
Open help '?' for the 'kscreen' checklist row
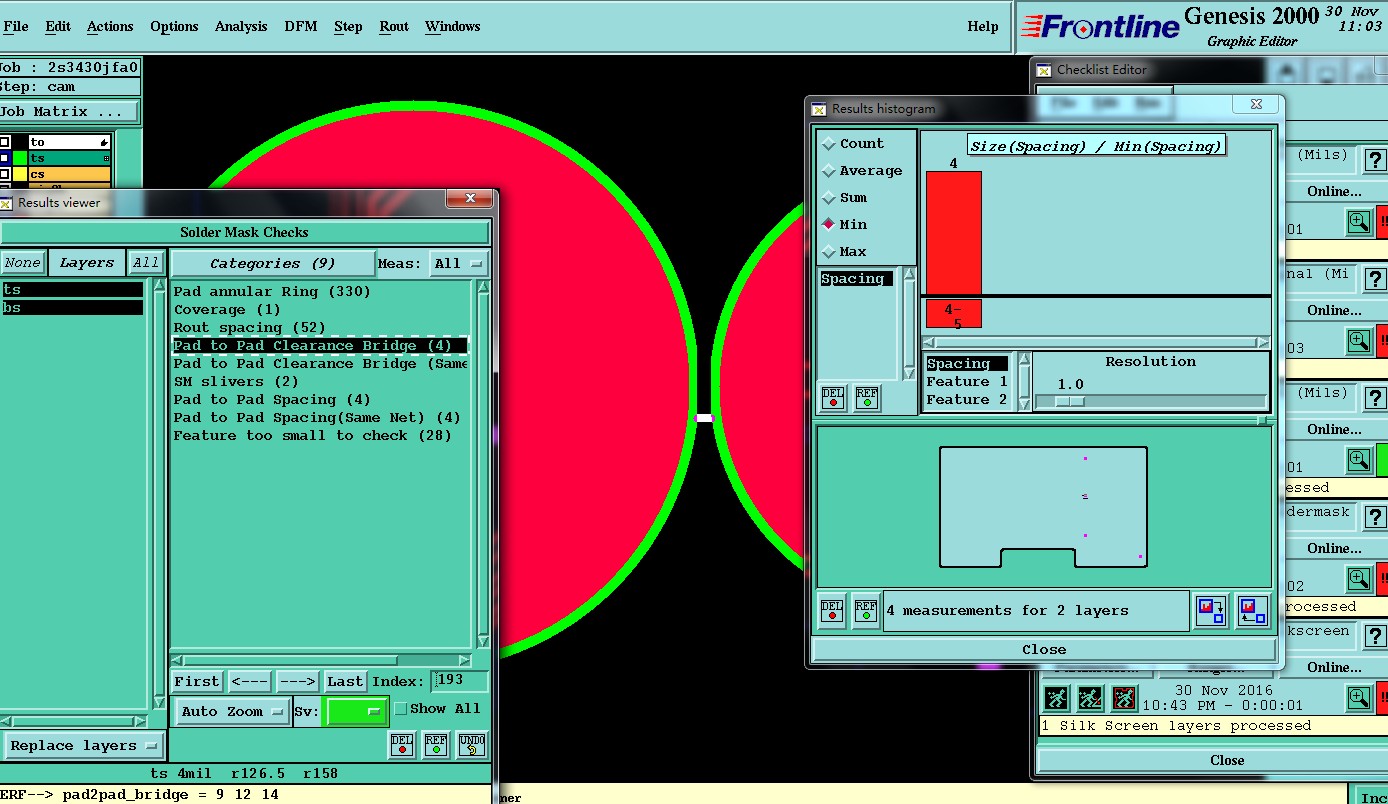pos(1375,636)
